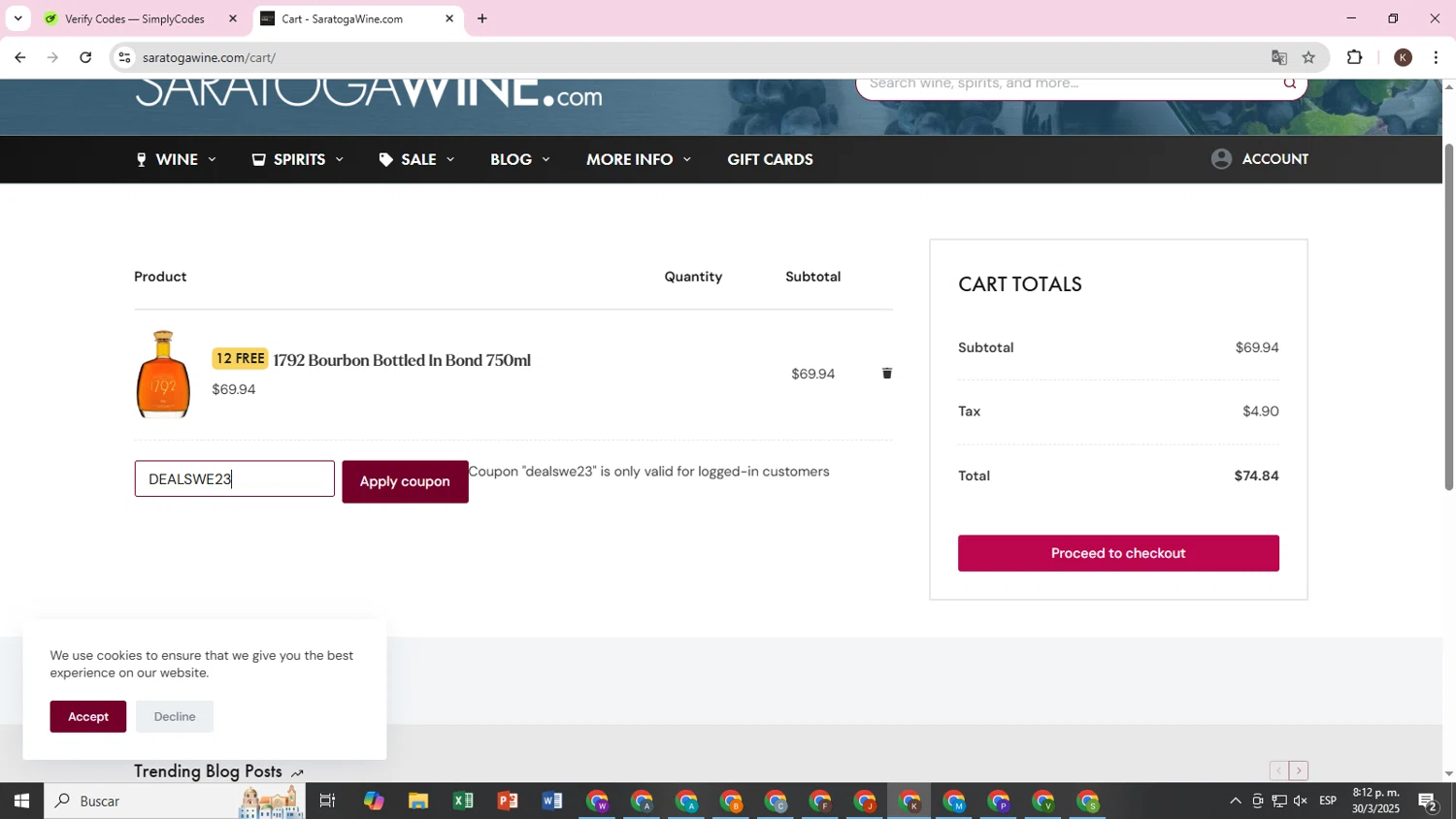Open PowerPoint from the taskbar

click(508, 801)
